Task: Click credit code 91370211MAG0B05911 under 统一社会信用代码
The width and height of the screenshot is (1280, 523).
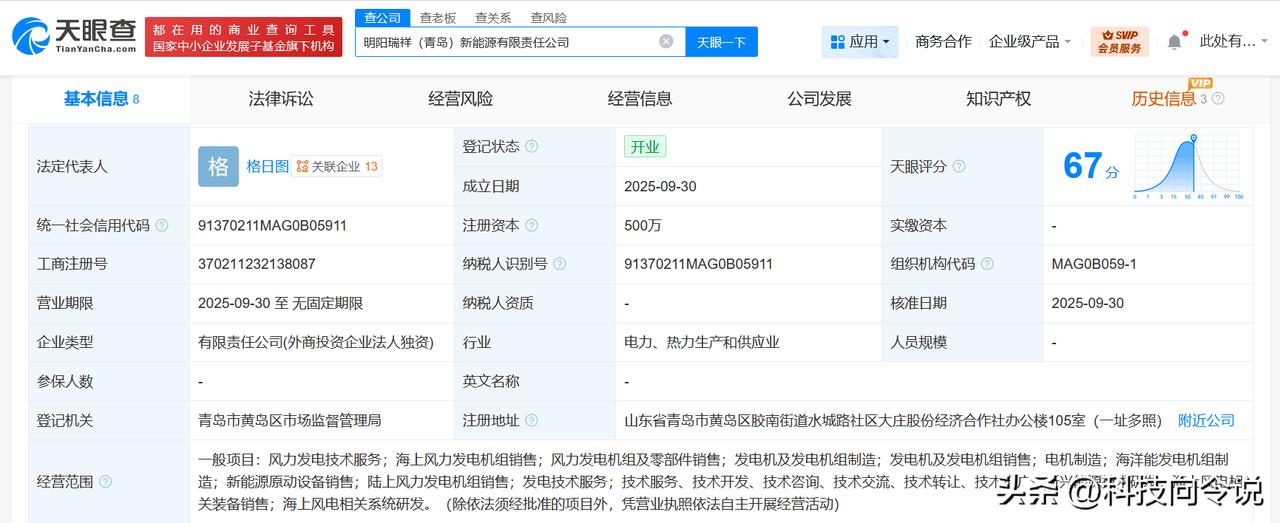Action: tap(272, 226)
